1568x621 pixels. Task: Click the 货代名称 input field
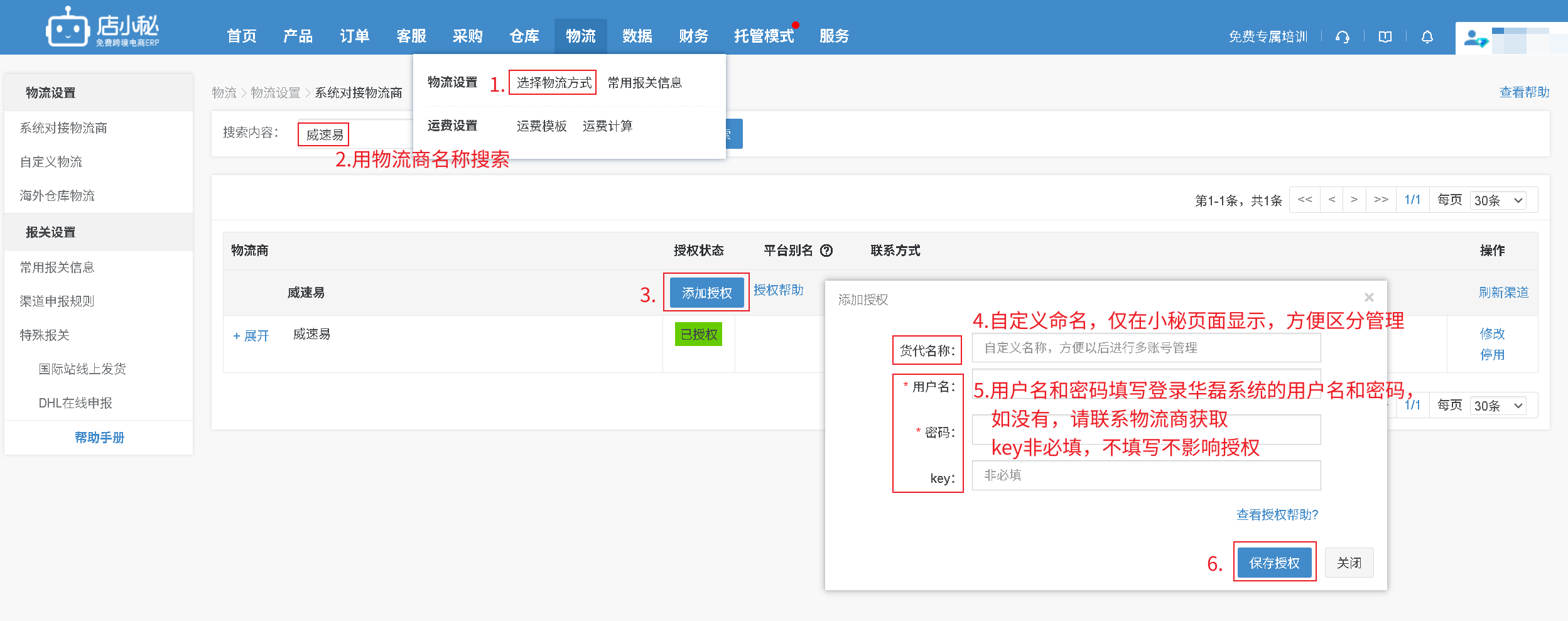click(x=1145, y=348)
